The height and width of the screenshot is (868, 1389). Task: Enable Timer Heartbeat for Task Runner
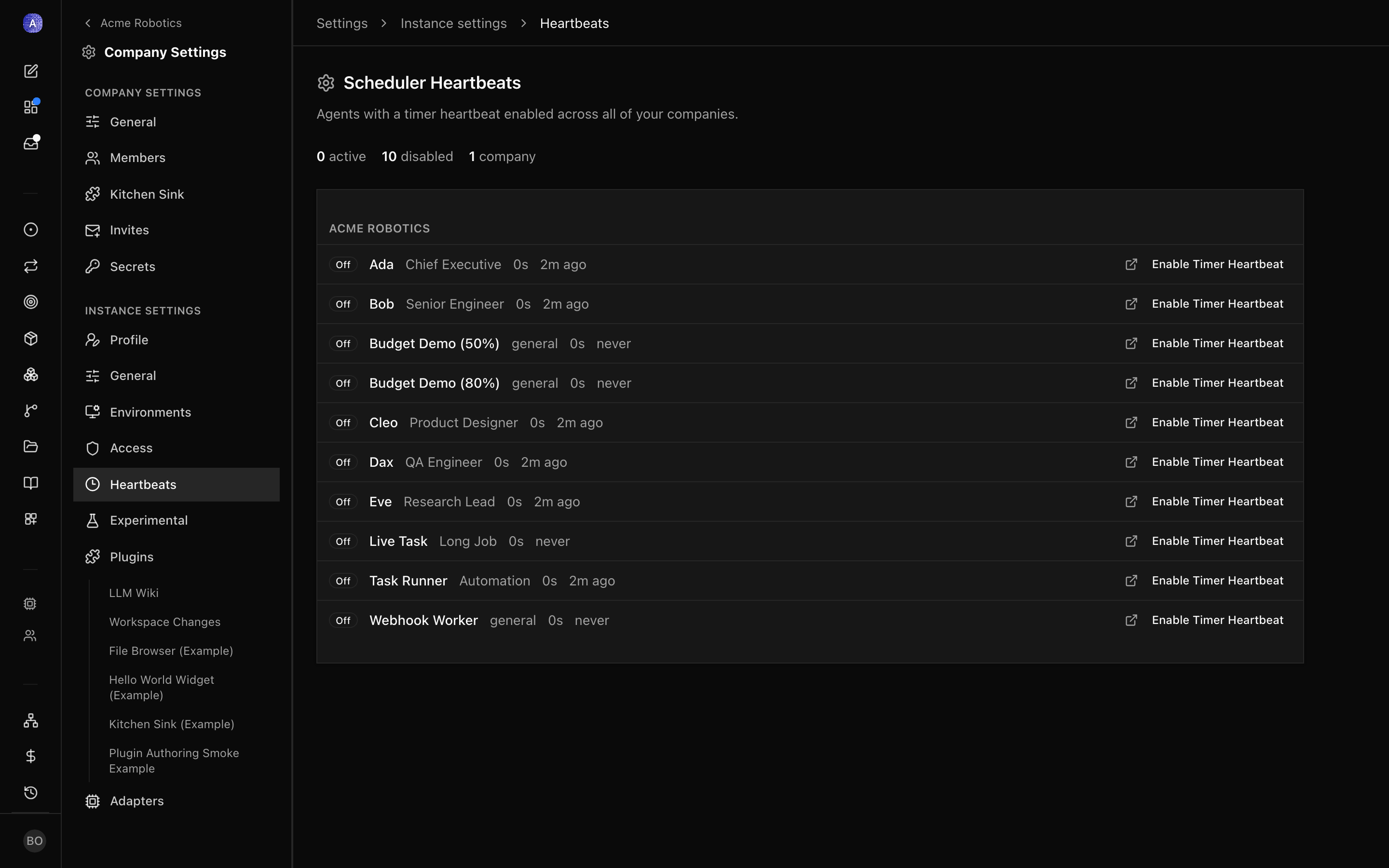(x=1217, y=581)
